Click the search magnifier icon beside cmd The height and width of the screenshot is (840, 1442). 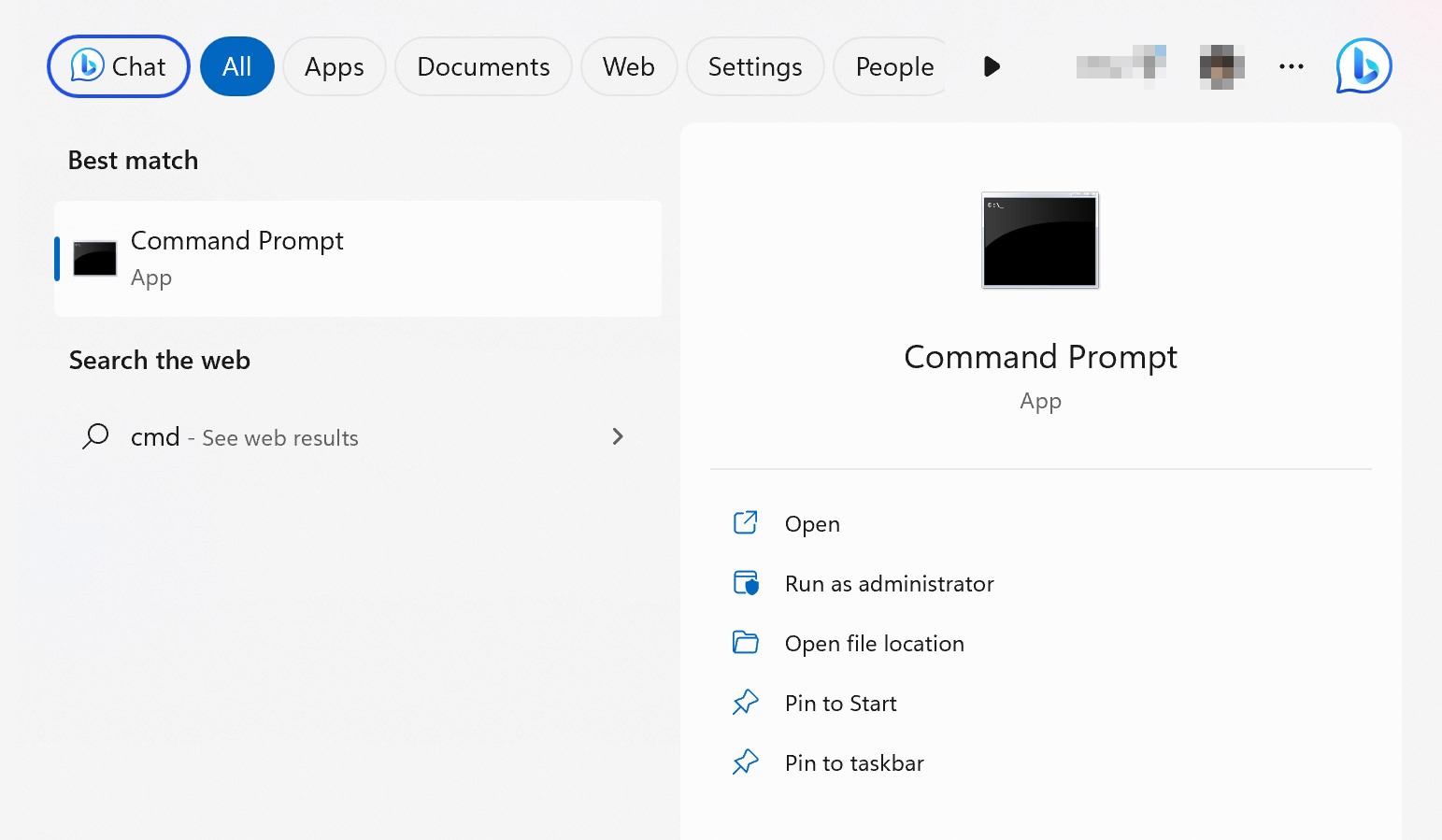tap(95, 436)
